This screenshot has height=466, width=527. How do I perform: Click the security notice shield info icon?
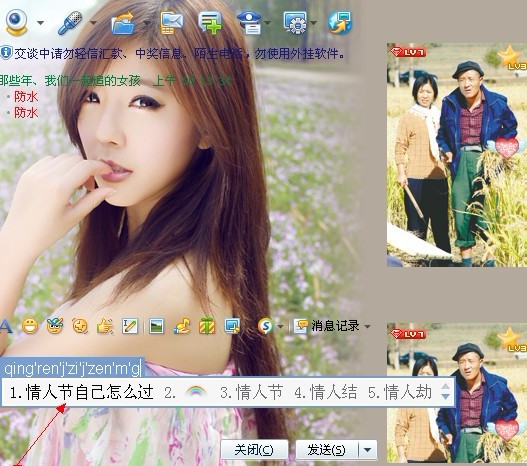coord(6,53)
